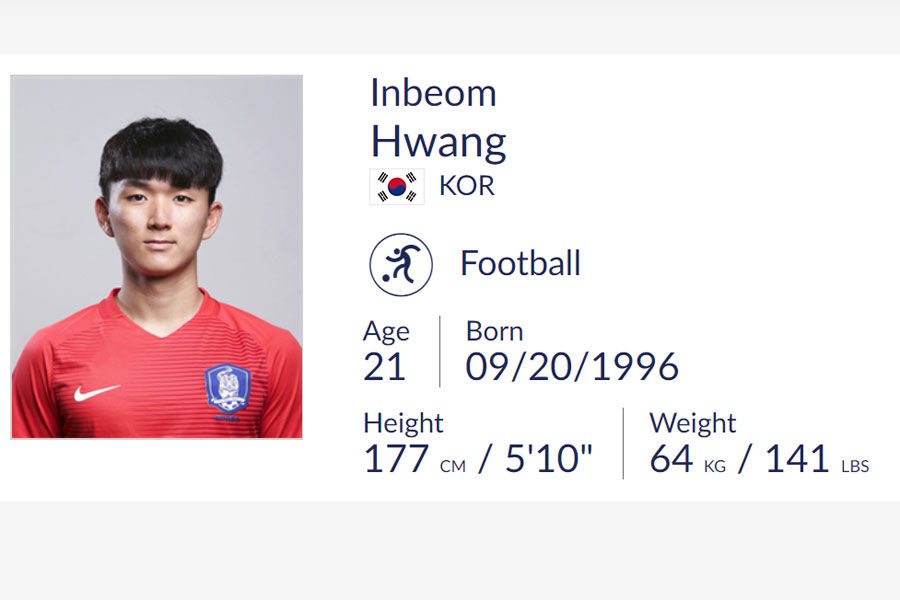Click the football sport pictogram icon
The image size is (900, 600).
coord(401,265)
